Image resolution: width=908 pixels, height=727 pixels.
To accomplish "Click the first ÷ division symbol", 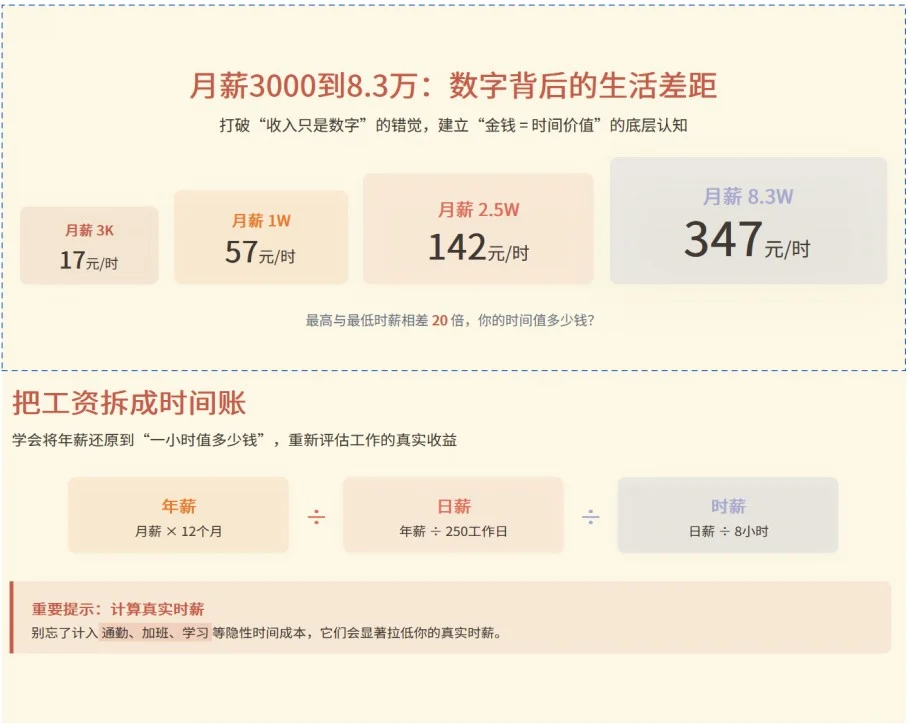I will pos(314,514).
